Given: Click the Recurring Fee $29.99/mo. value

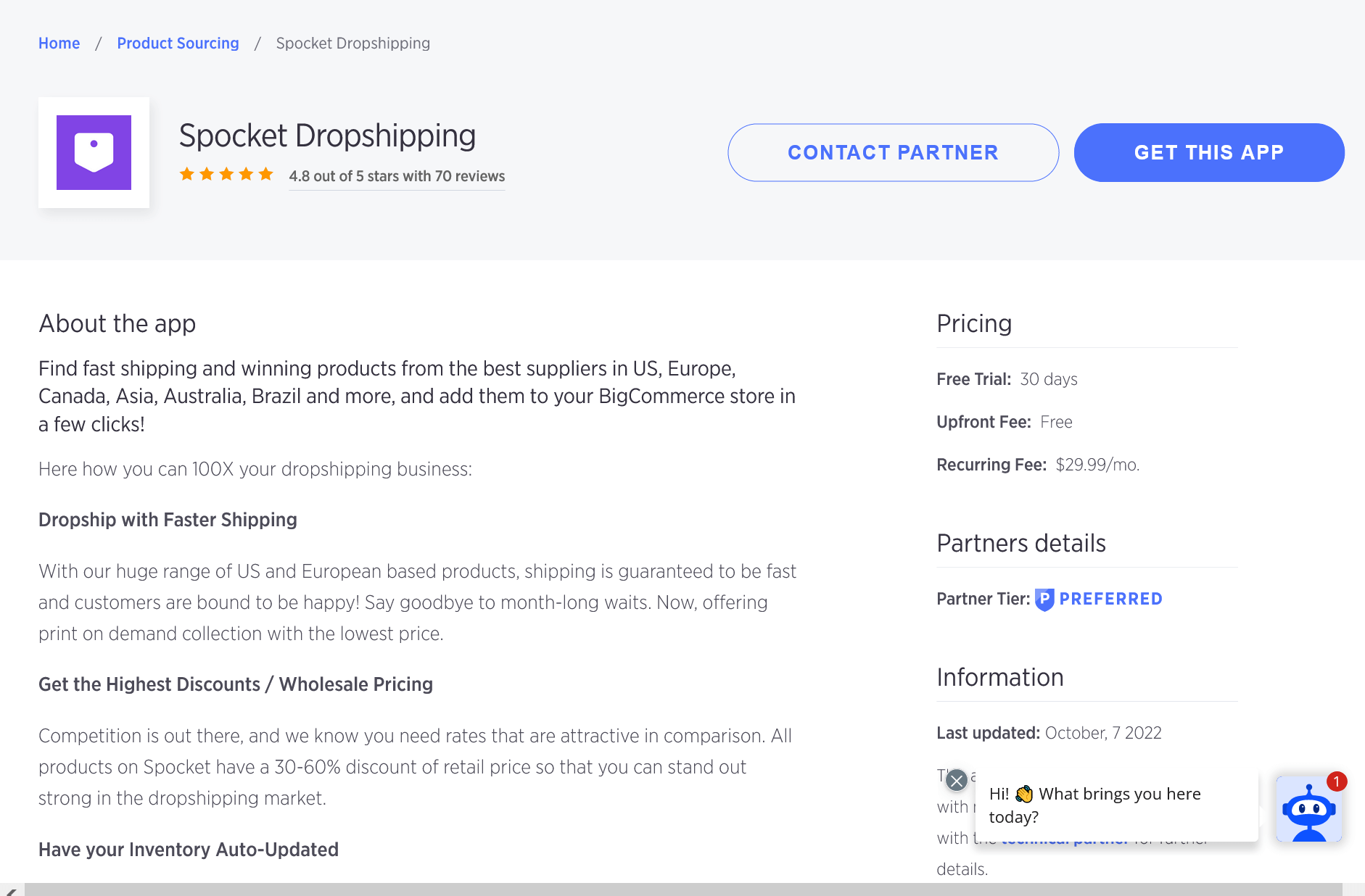Looking at the screenshot, I should (x=1097, y=465).
